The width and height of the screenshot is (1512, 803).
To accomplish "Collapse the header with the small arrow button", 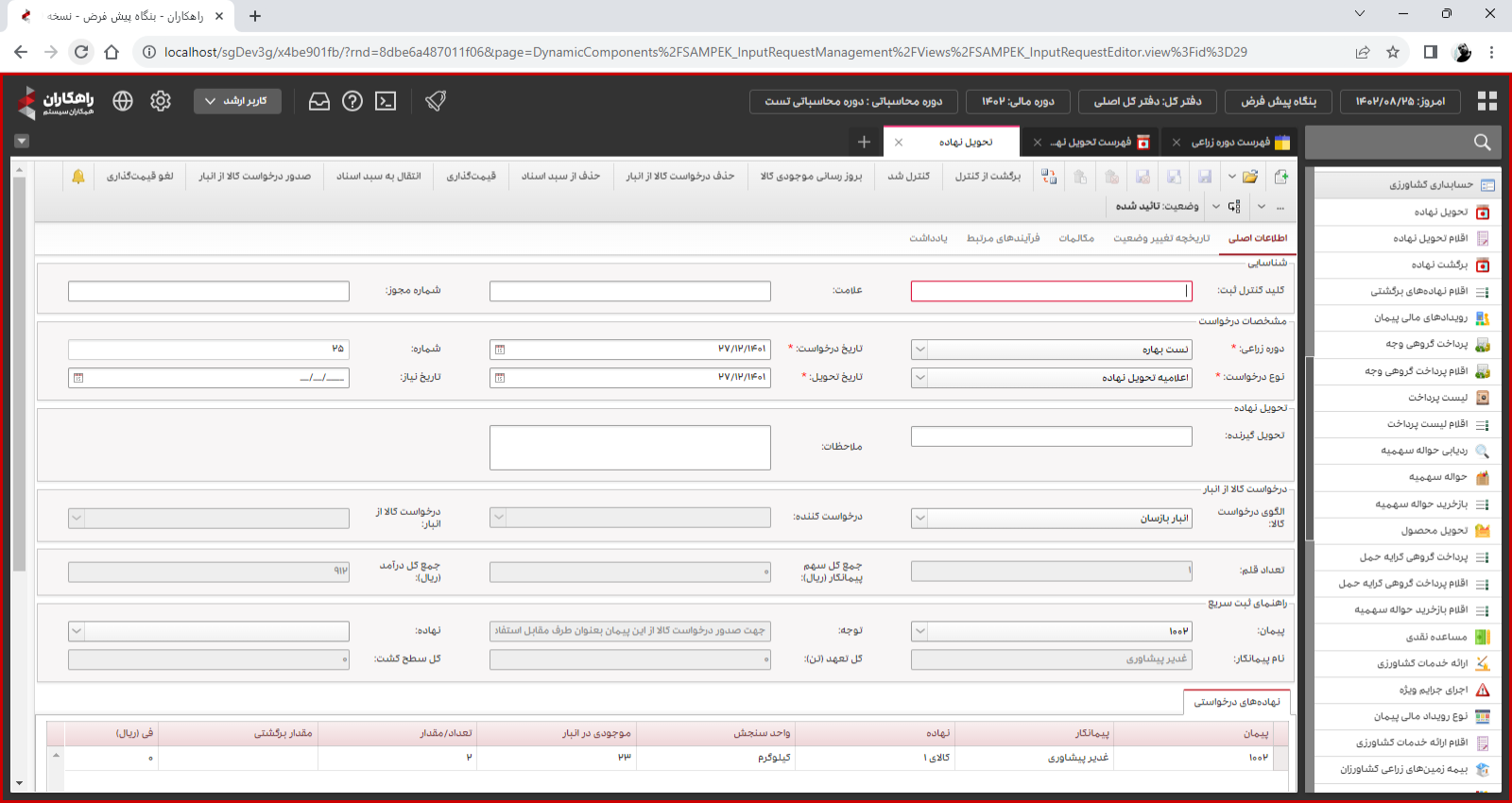I will click(x=22, y=141).
